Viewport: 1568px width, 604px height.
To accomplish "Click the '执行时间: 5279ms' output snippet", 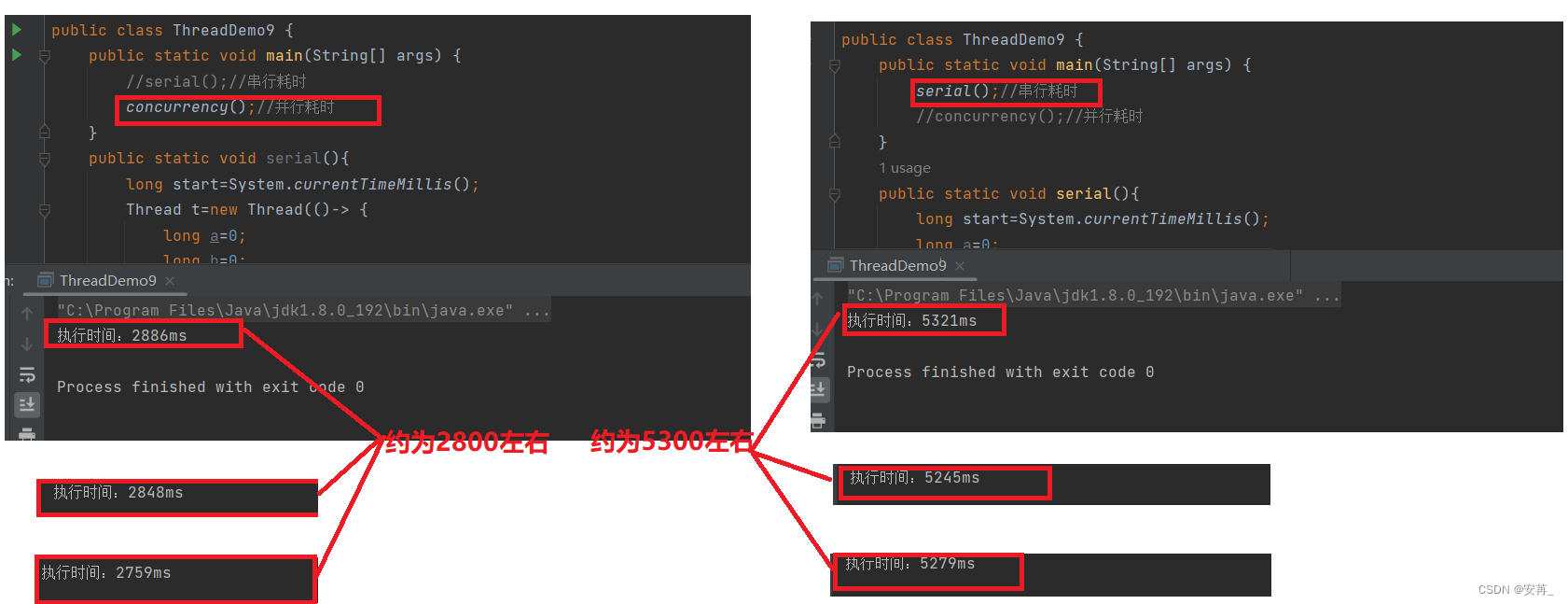I will (910, 563).
